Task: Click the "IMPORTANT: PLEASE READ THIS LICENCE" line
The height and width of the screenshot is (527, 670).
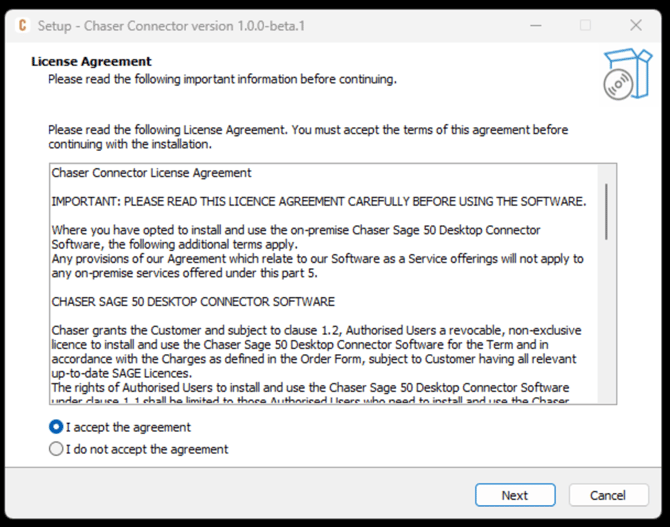Action: tap(318, 201)
